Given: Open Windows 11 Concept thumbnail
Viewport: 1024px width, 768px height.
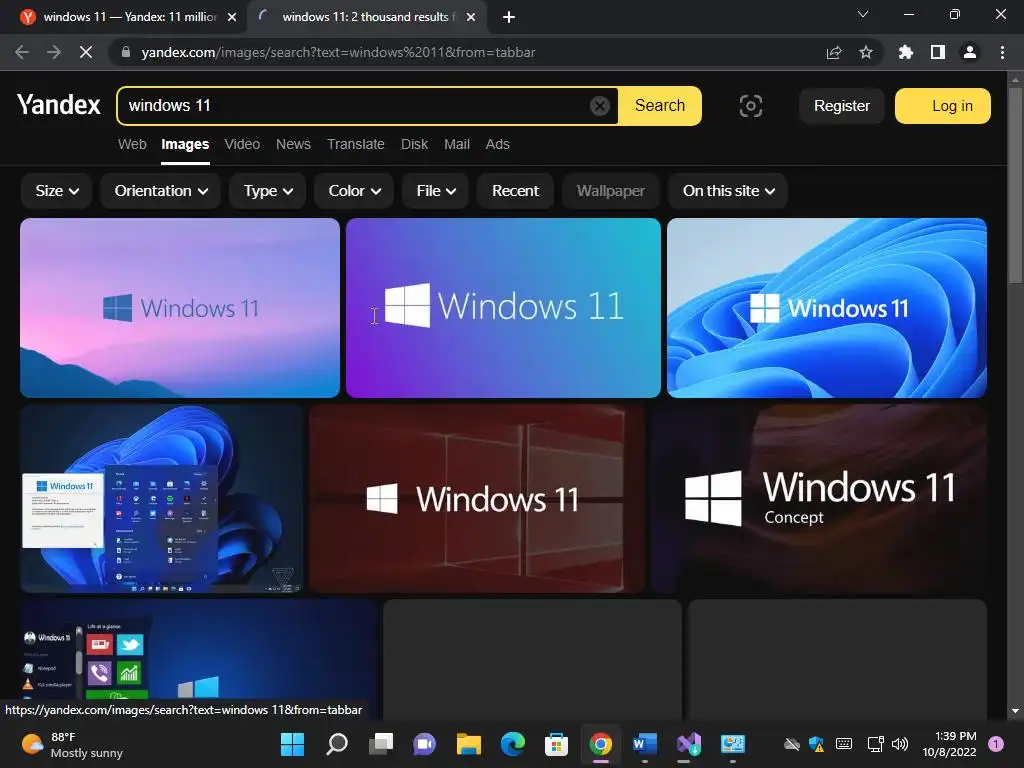Looking at the screenshot, I should pos(819,498).
